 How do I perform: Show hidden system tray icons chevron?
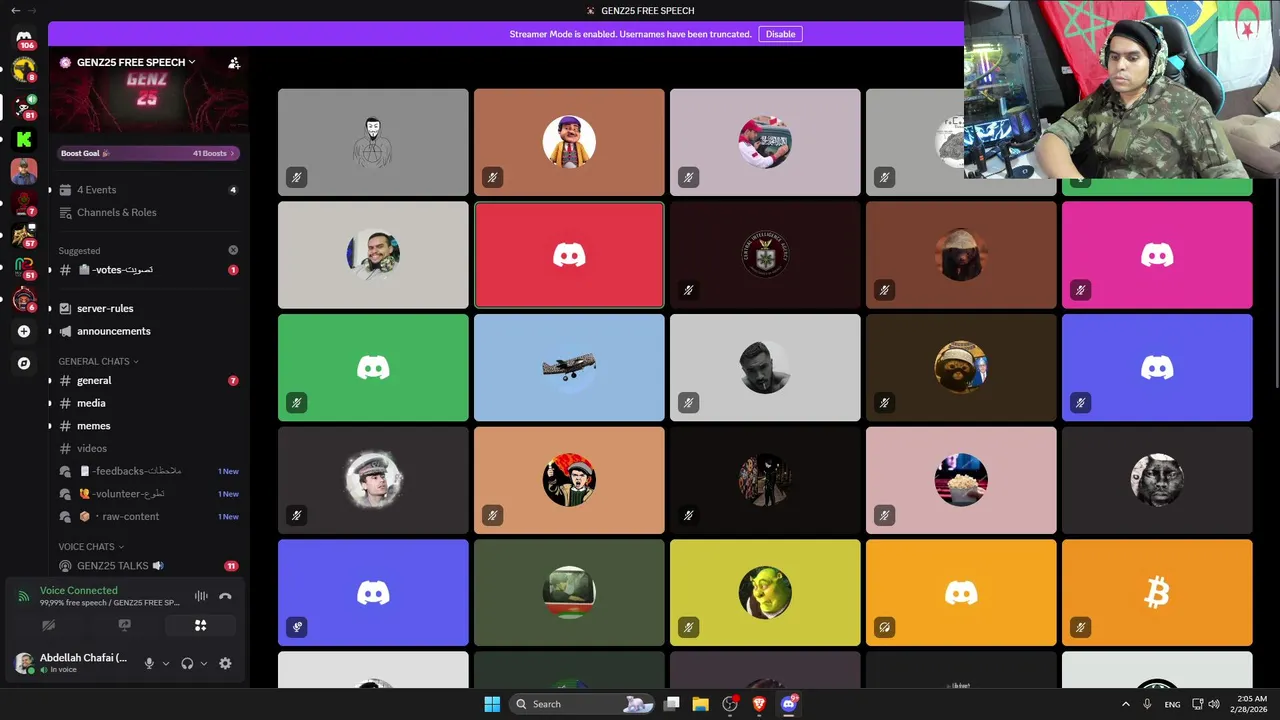pos(1125,704)
